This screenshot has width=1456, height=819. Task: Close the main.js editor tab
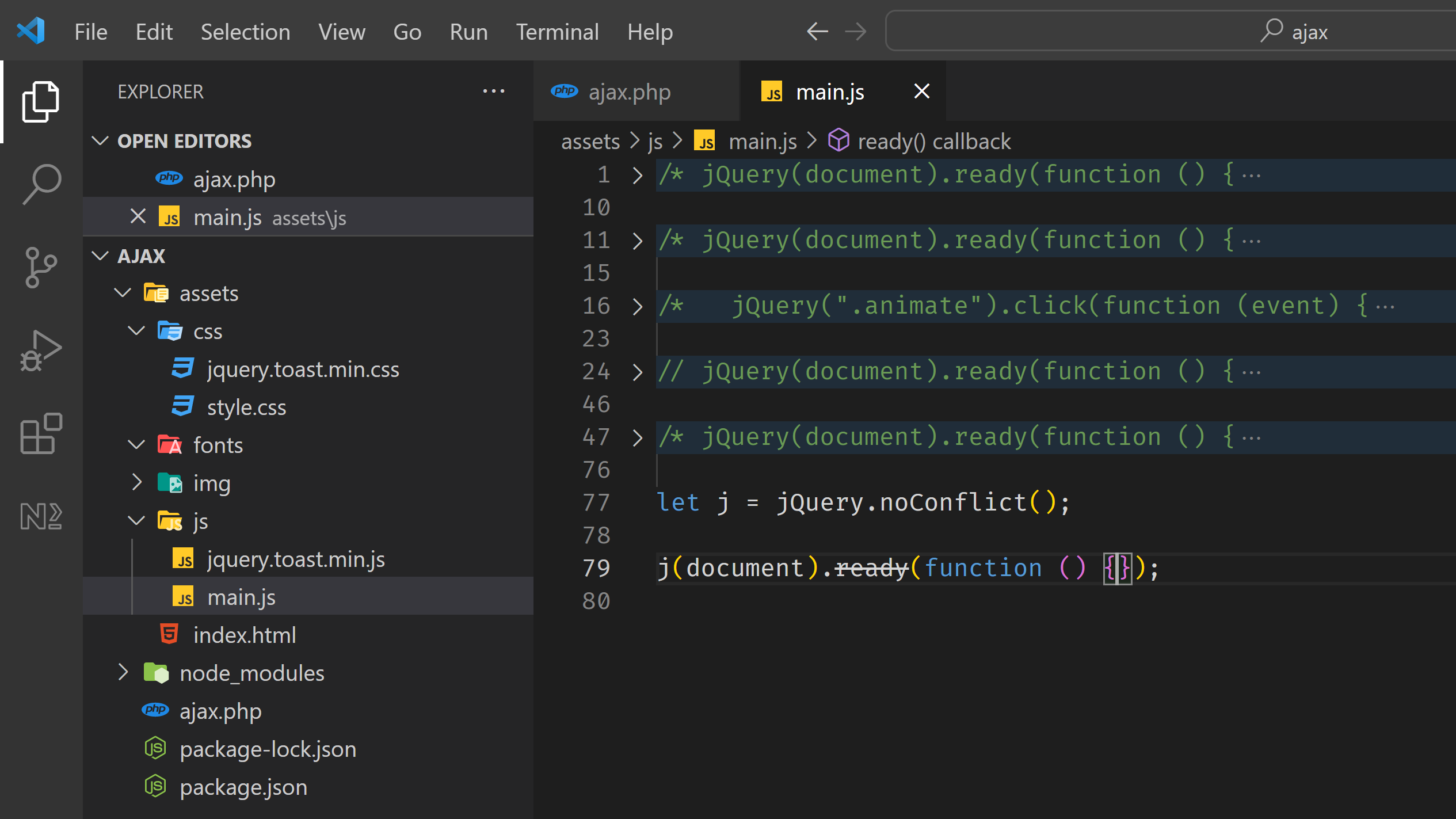click(922, 91)
